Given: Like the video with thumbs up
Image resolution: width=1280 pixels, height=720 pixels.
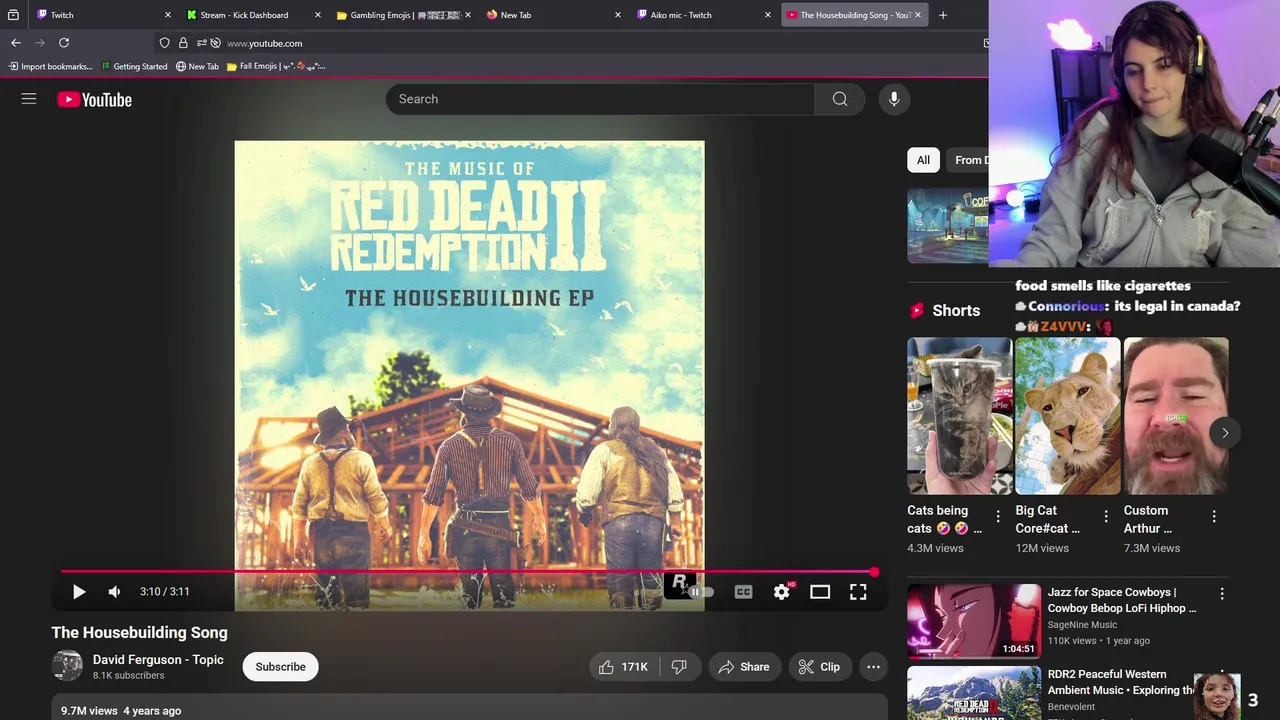Looking at the screenshot, I should click(622, 667).
